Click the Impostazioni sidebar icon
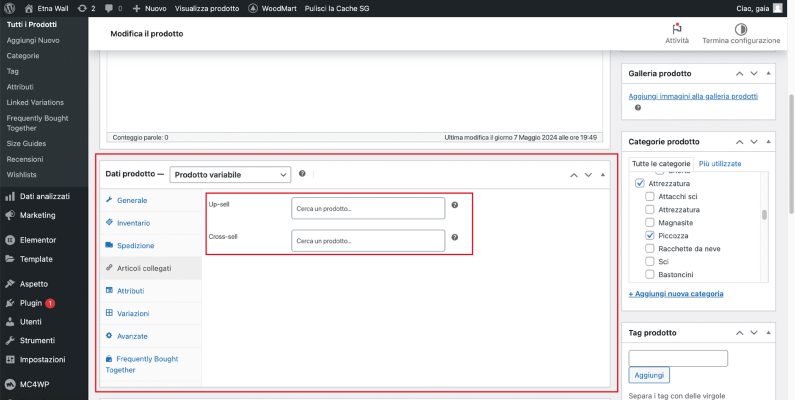Image resolution: width=795 pixels, height=400 pixels. click(10, 359)
